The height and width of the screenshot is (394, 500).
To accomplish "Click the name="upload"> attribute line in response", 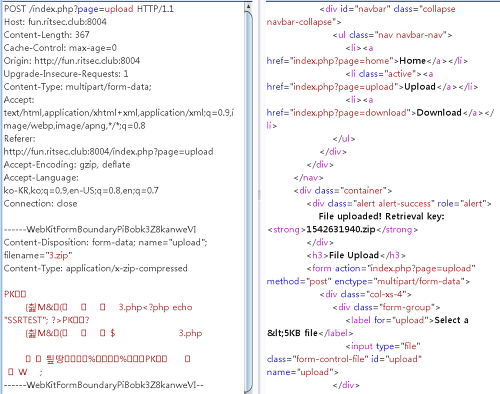I will 302,373.
